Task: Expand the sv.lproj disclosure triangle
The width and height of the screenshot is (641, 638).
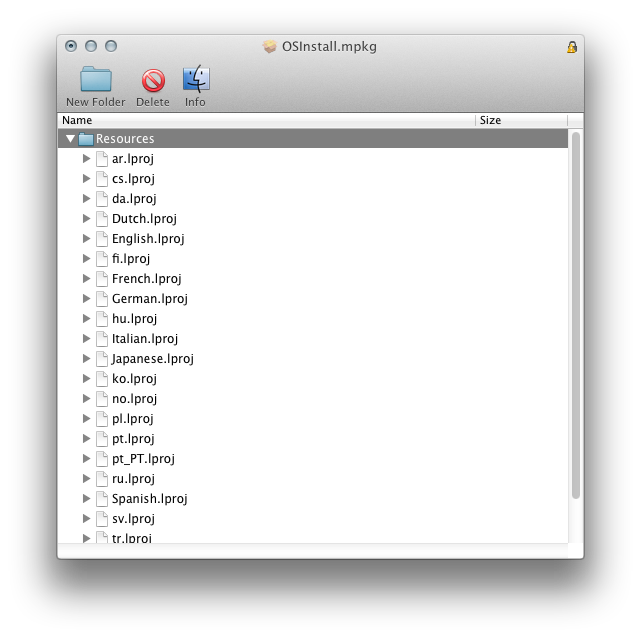Action: (86, 519)
